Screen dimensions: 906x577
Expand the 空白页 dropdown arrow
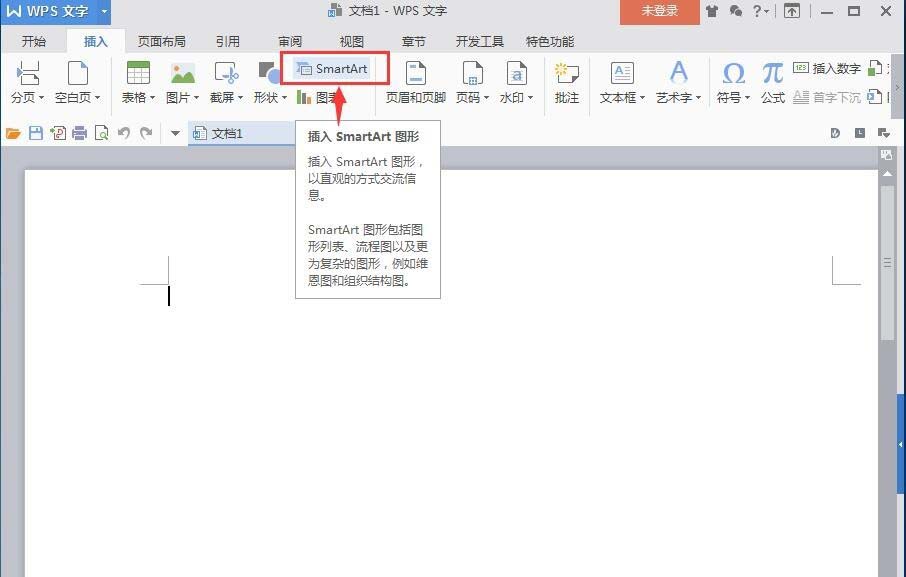tap(97, 98)
